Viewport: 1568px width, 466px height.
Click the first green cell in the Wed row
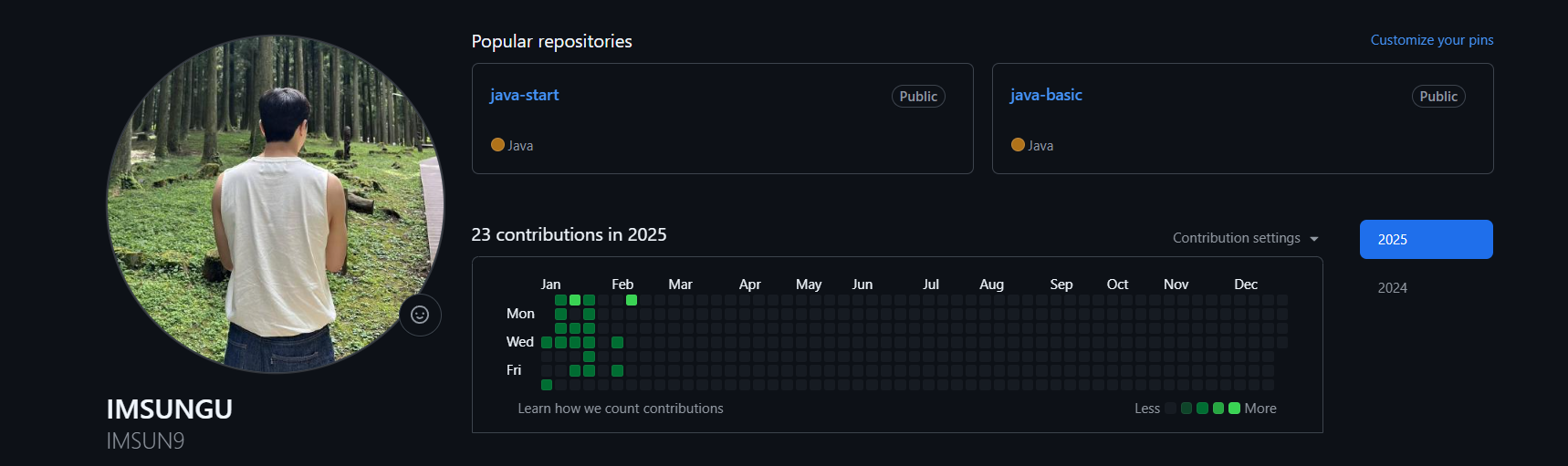[547, 343]
